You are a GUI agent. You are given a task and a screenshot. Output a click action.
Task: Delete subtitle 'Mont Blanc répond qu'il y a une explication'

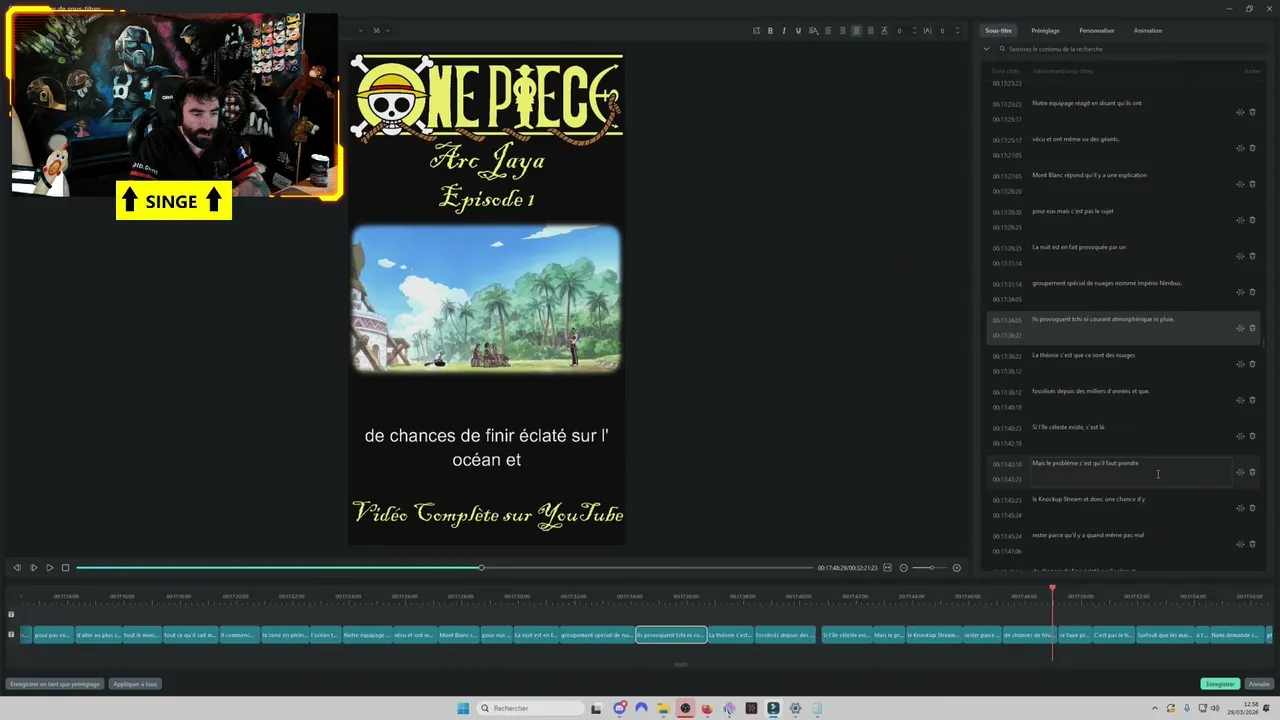click(x=1252, y=184)
